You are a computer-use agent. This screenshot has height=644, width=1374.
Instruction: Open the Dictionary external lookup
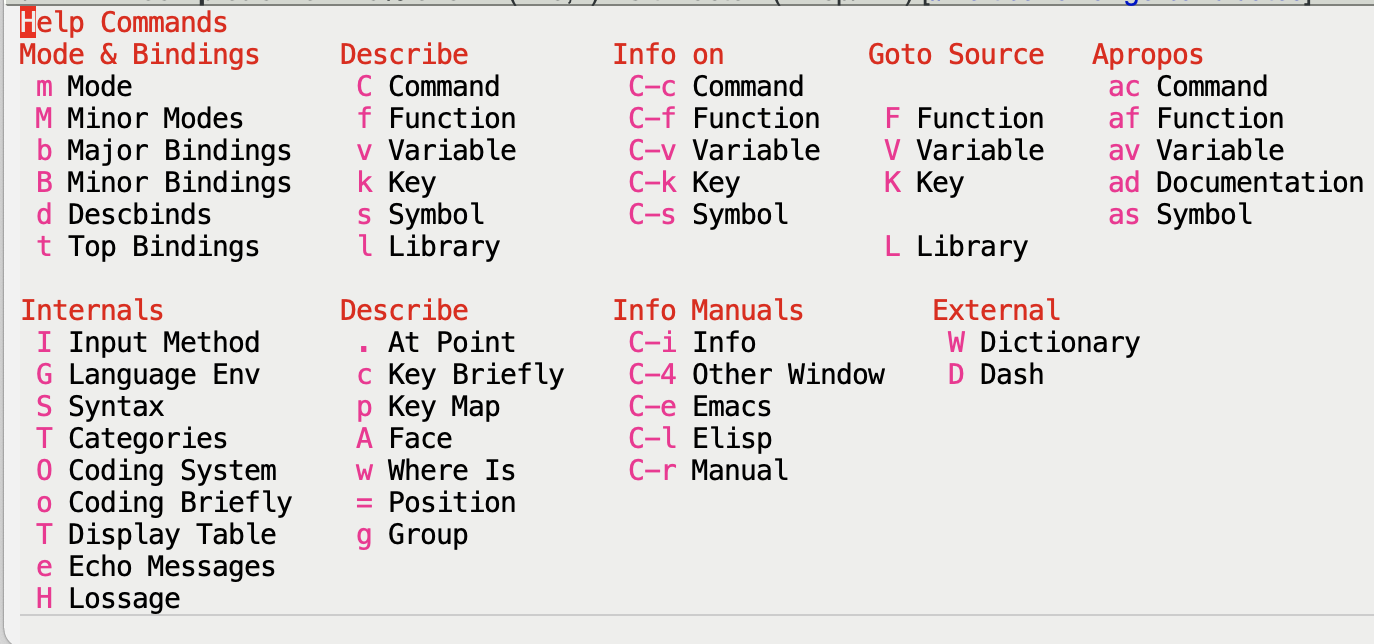pos(1059,343)
